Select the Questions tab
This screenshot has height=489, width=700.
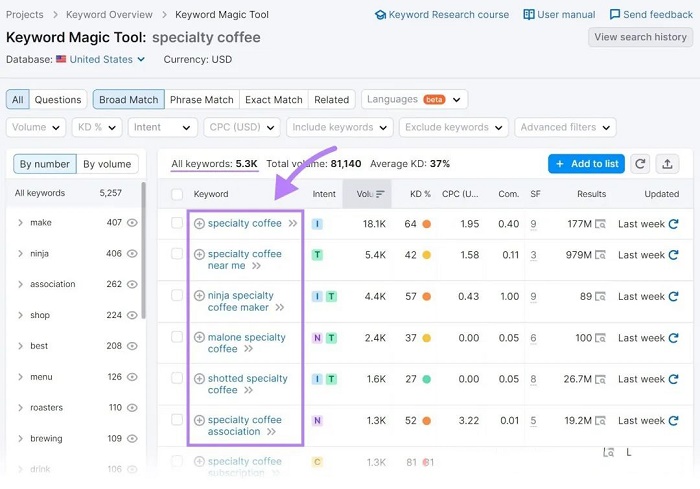click(58, 100)
